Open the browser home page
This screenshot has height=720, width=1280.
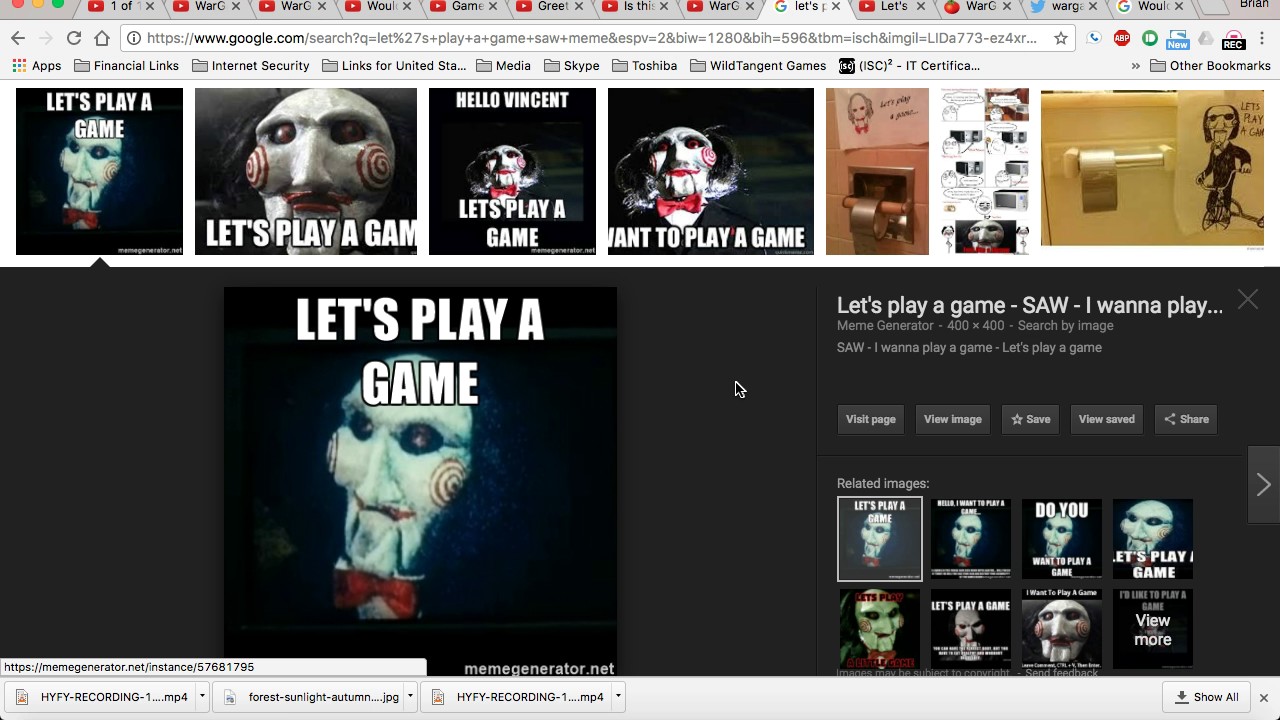point(101,39)
